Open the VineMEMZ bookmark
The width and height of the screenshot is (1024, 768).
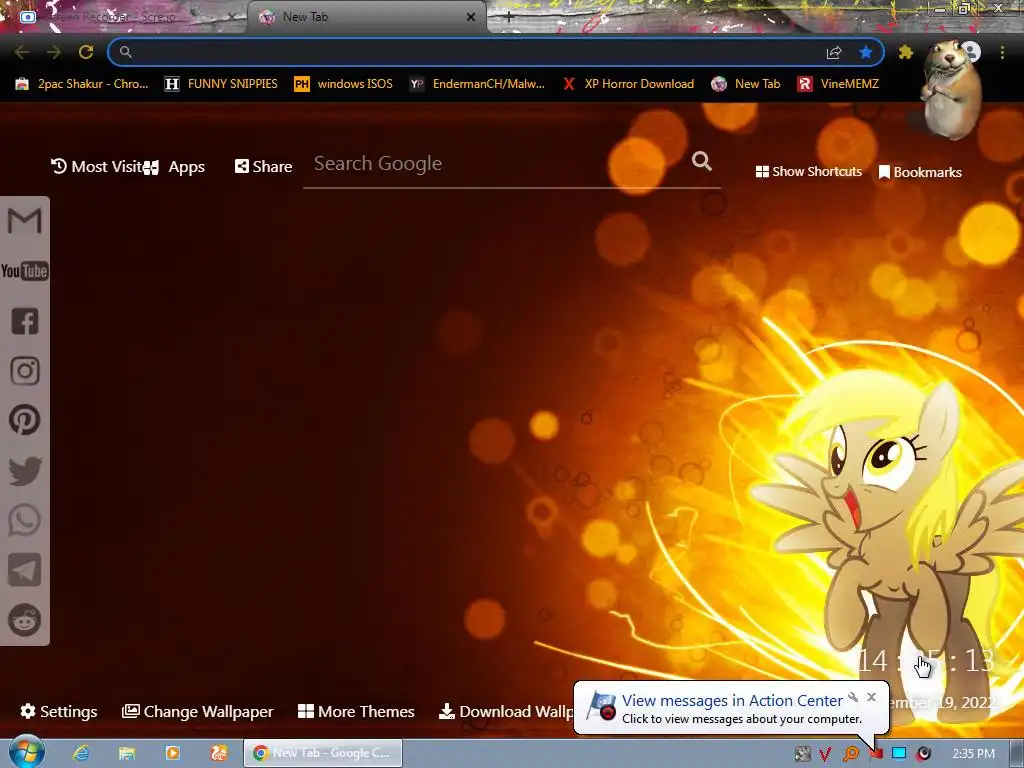pos(838,84)
